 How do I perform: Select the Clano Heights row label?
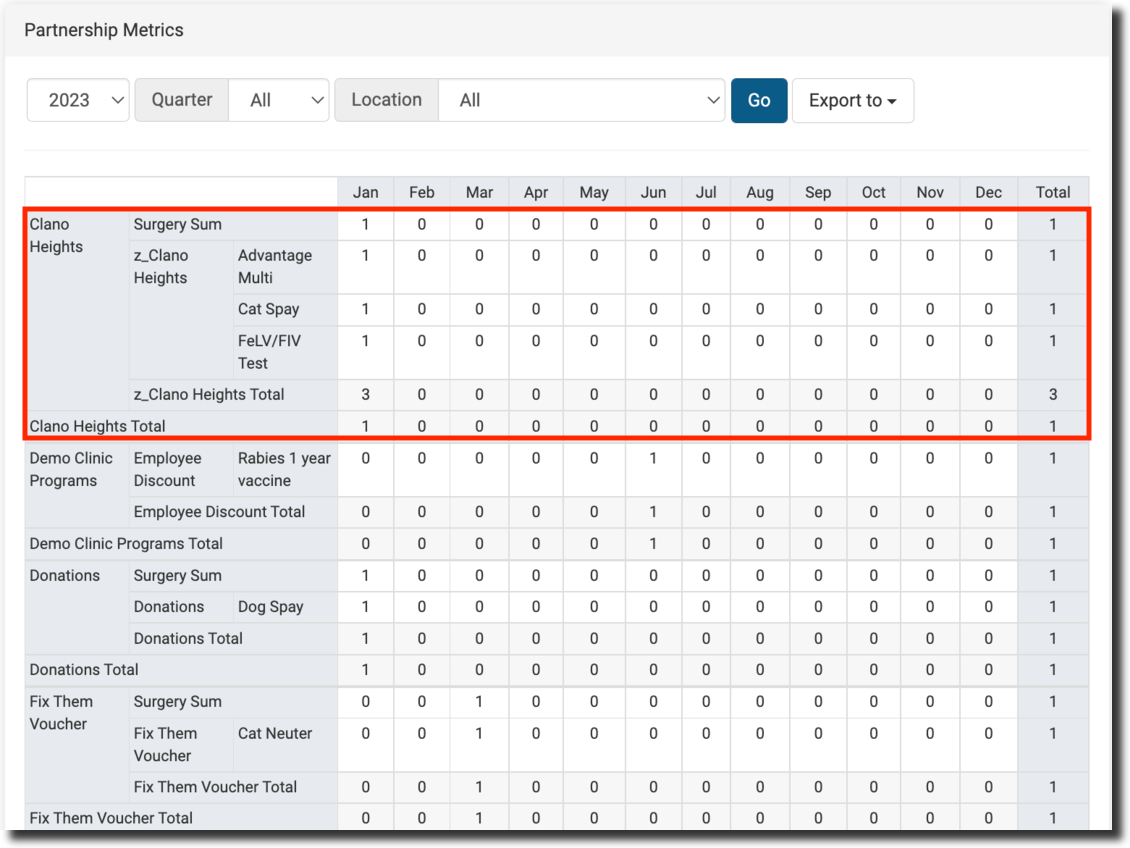pos(57,236)
